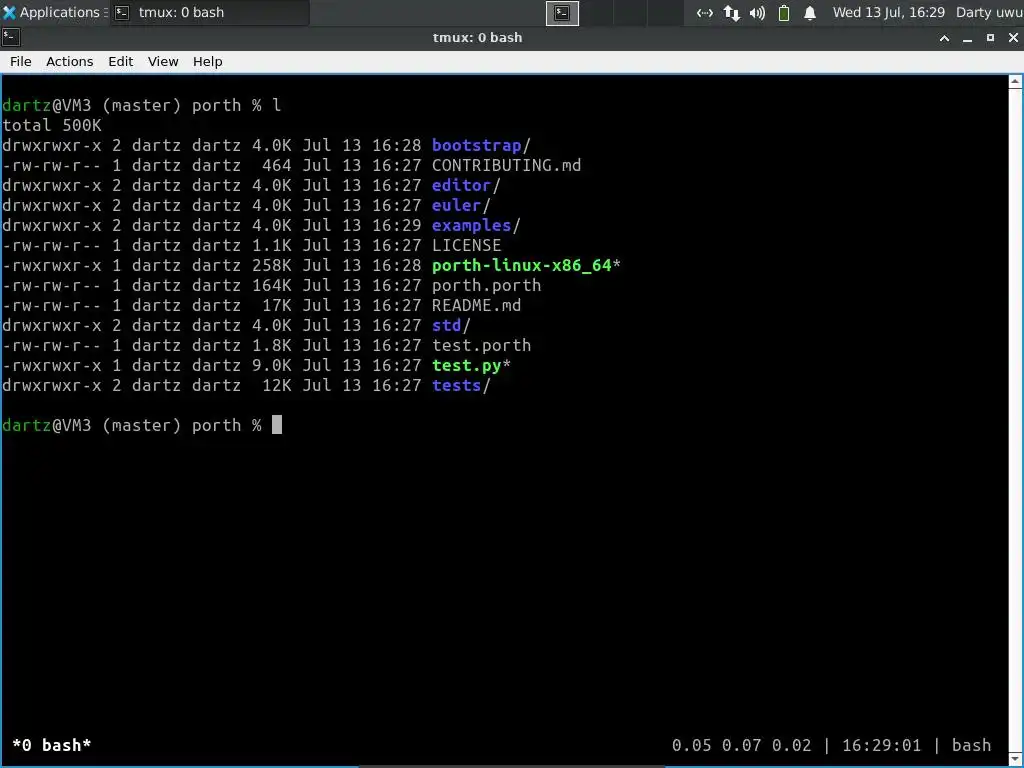Image resolution: width=1024 pixels, height=768 pixels.
Task: Click the terminal cursor at the prompt
Action: pyautogui.click(x=277, y=424)
